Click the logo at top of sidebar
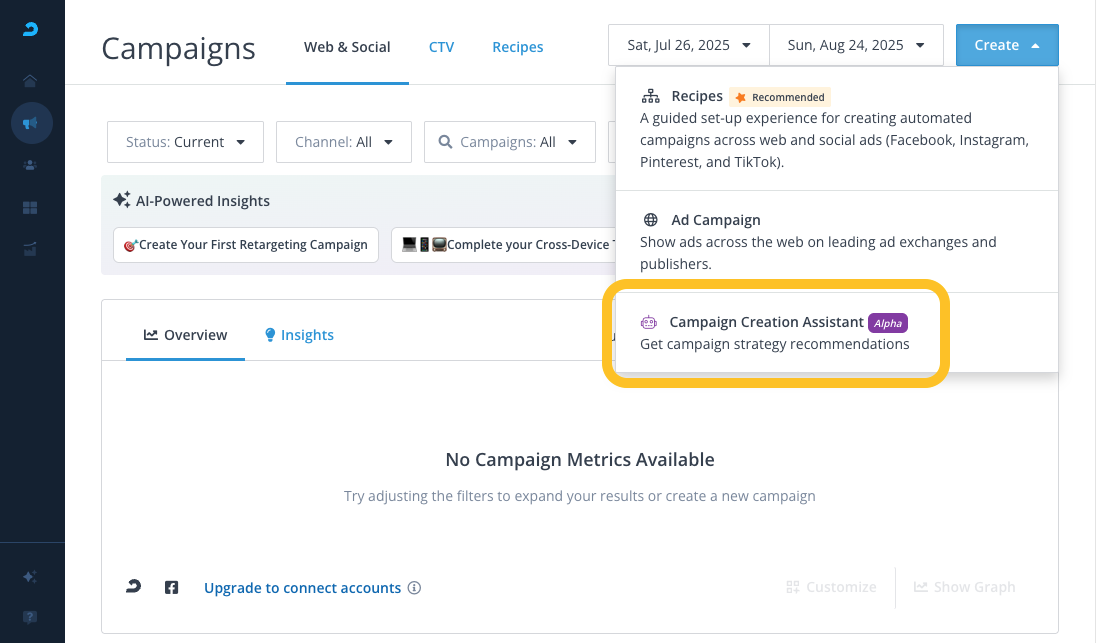This screenshot has width=1096, height=643. pyautogui.click(x=31, y=29)
